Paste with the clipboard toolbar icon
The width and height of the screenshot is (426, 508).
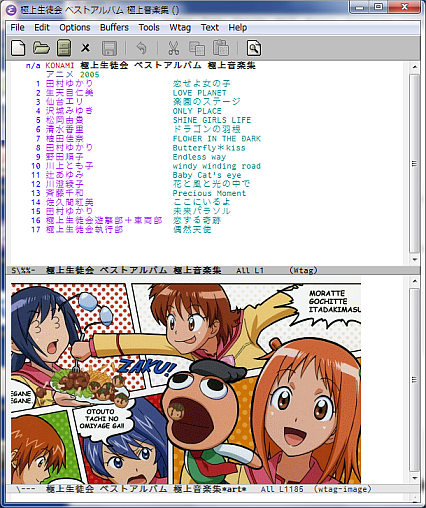(221, 48)
